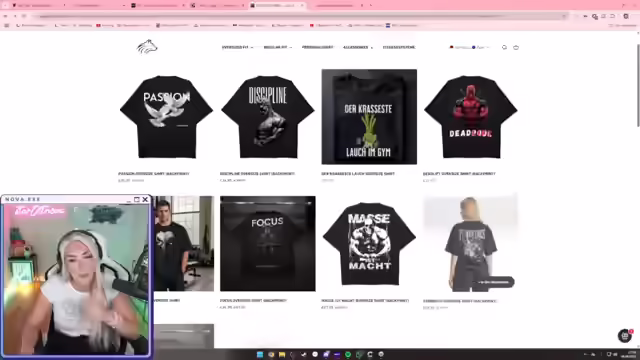Click the wolf logo in the shop header
The image size is (640, 360).
(x=147, y=47)
